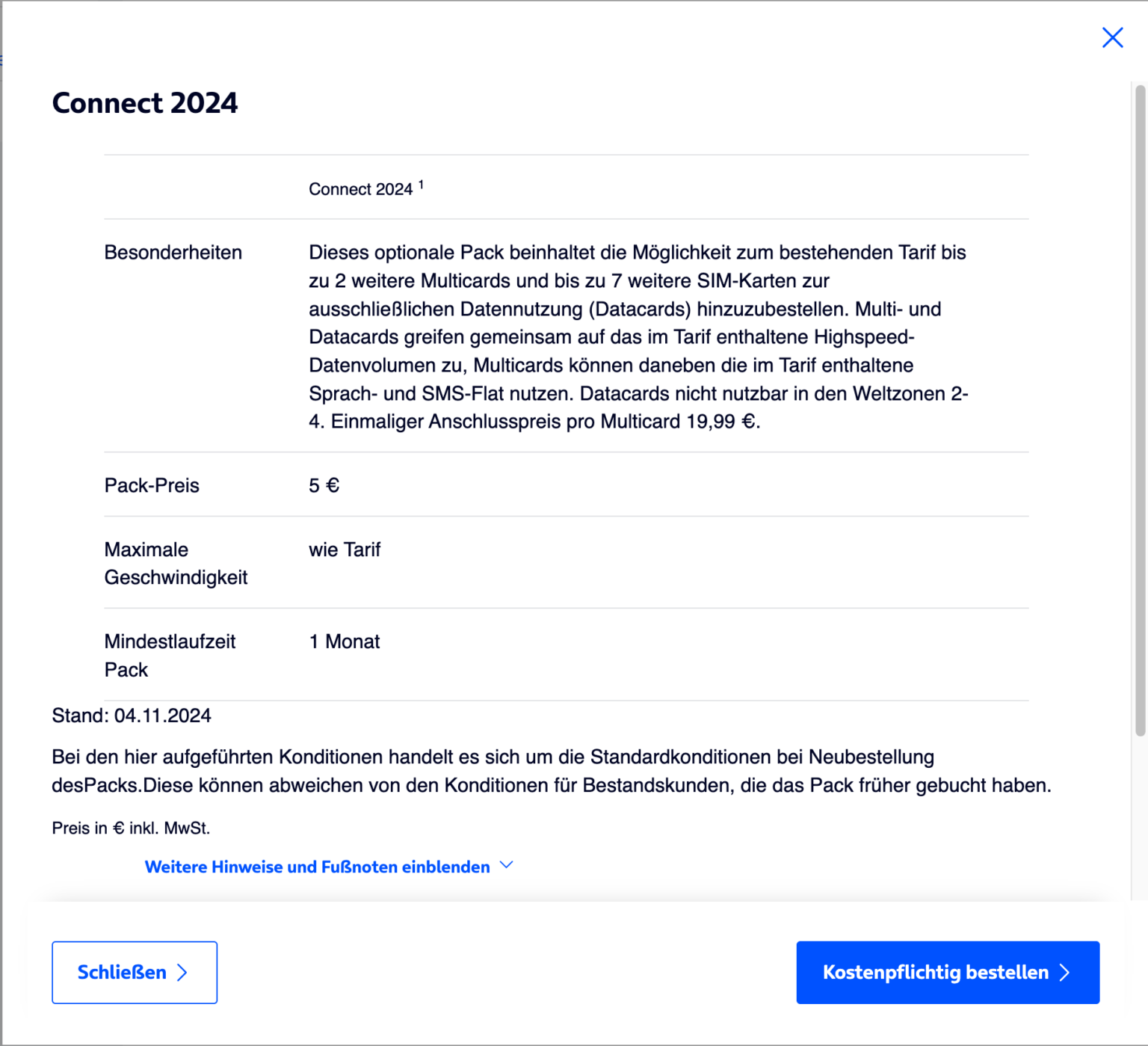Show hidden Fußnoten via the disclosure arrow
This screenshot has height=1046, width=1148.
tap(506, 866)
